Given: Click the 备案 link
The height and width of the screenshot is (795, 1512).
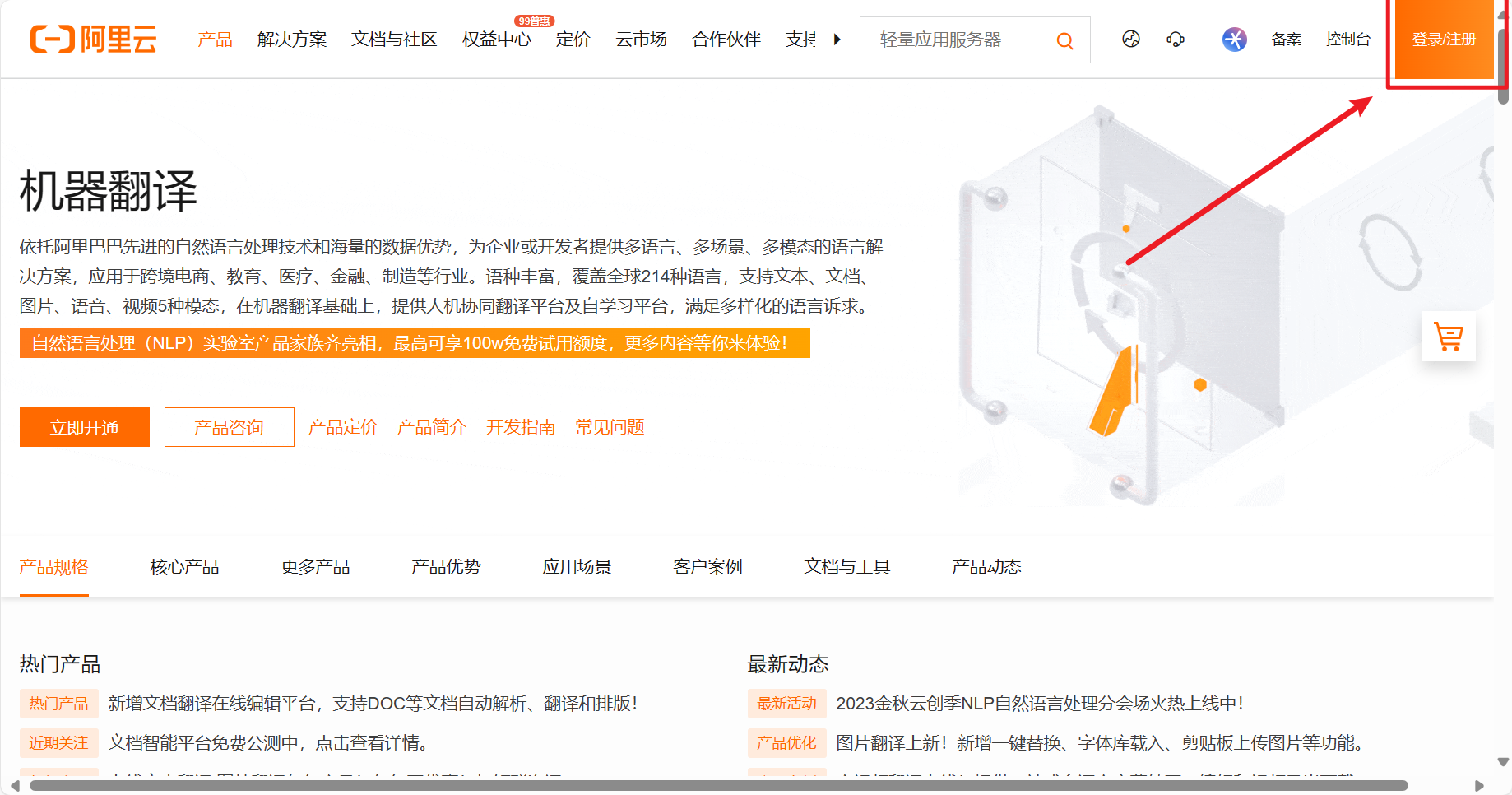Looking at the screenshot, I should click(1286, 39).
